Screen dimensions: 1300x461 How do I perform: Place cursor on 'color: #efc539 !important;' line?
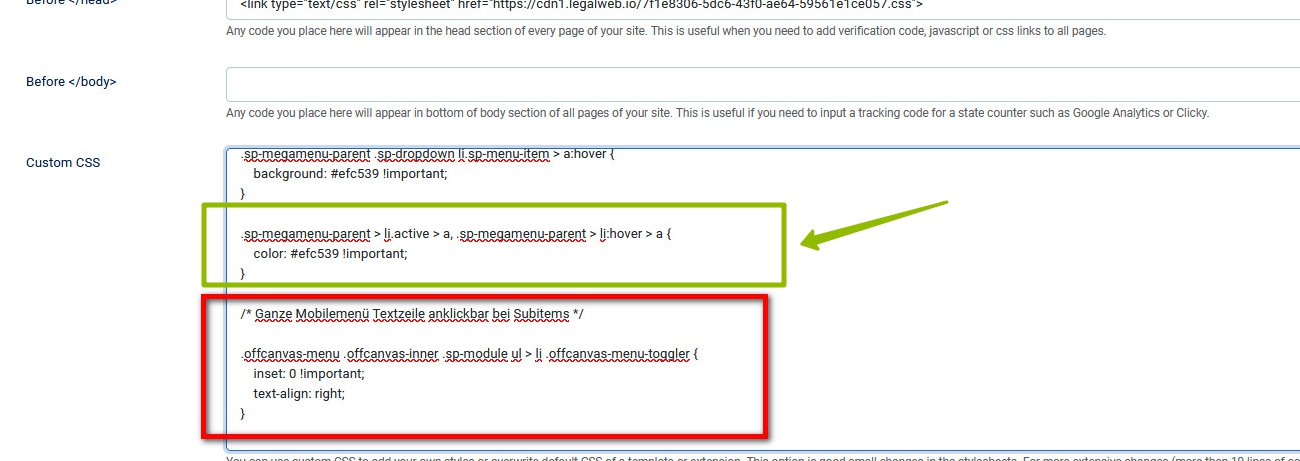point(330,254)
